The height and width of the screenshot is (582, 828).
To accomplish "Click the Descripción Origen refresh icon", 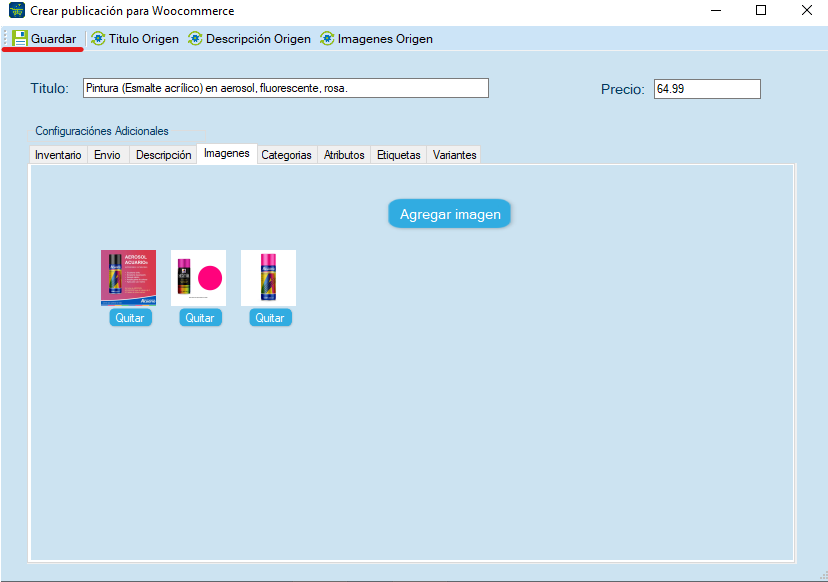I will [195, 39].
